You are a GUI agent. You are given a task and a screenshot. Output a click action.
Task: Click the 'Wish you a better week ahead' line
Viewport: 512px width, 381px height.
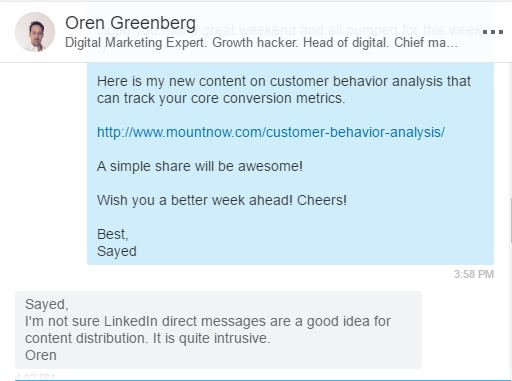click(222, 200)
